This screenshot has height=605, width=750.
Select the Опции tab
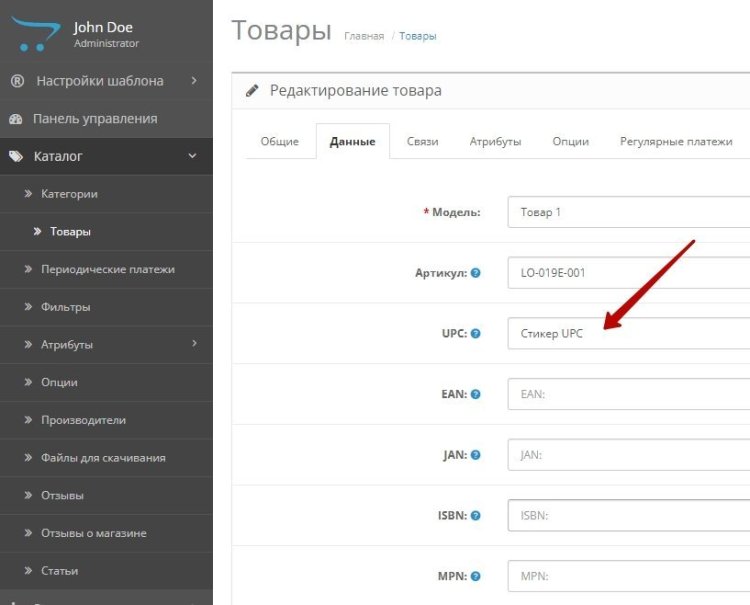(570, 142)
